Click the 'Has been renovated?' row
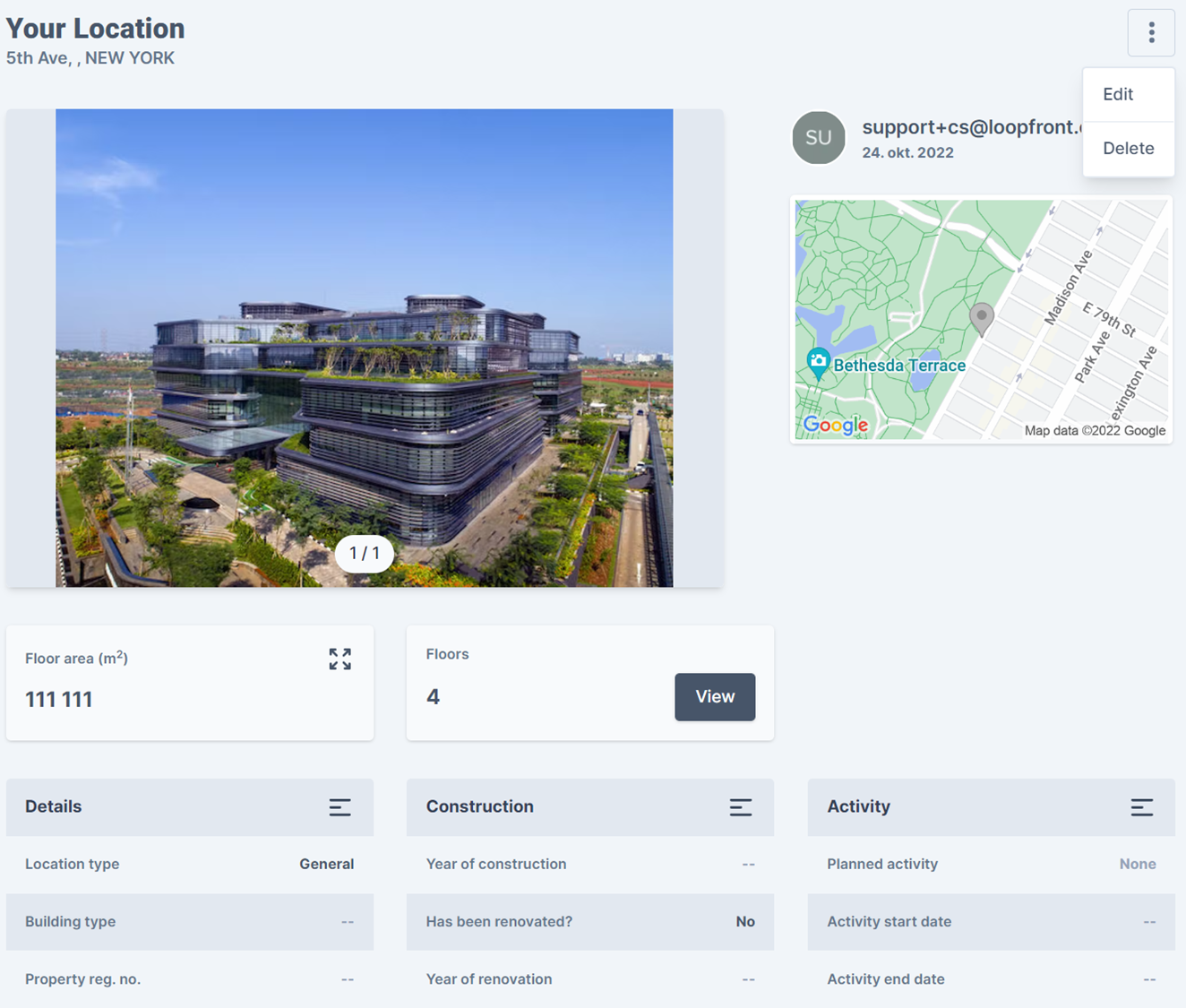1186x1008 pixels. pos(590,922)
